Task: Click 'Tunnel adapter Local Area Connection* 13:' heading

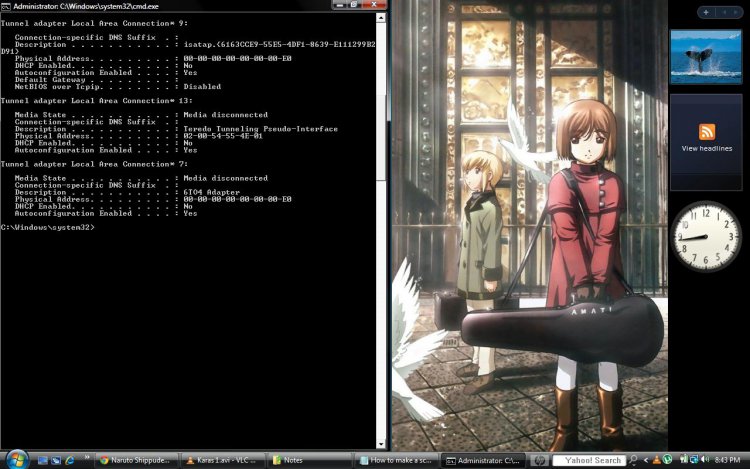Action: (97, 101)
